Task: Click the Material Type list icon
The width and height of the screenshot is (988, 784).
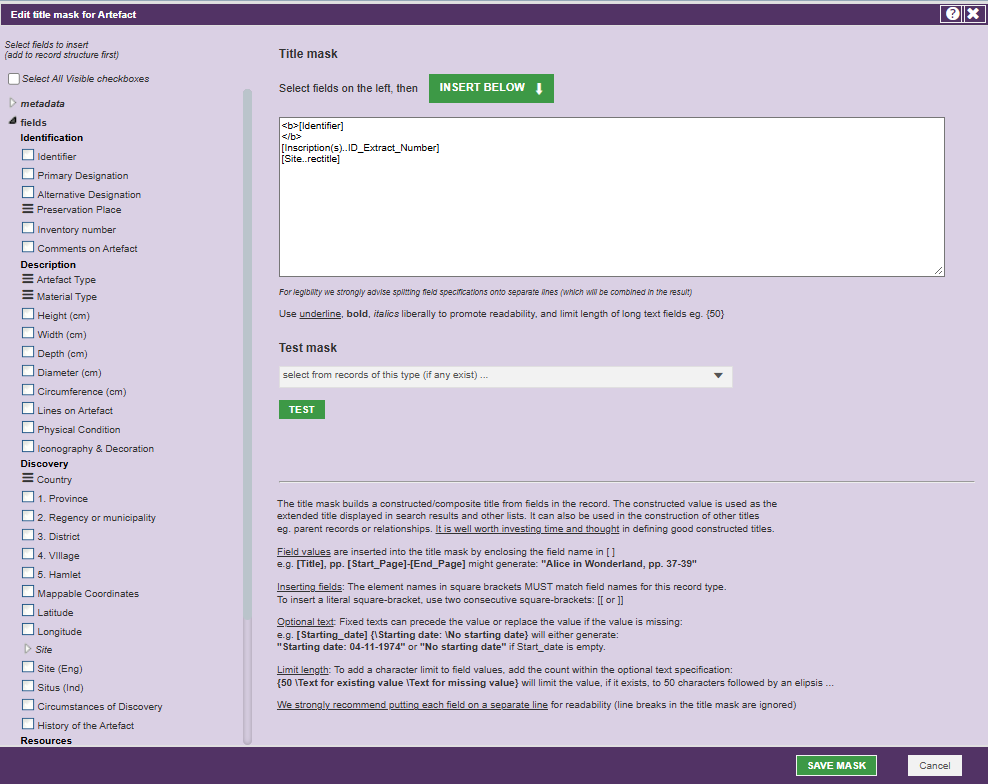Action: (28, 296)
